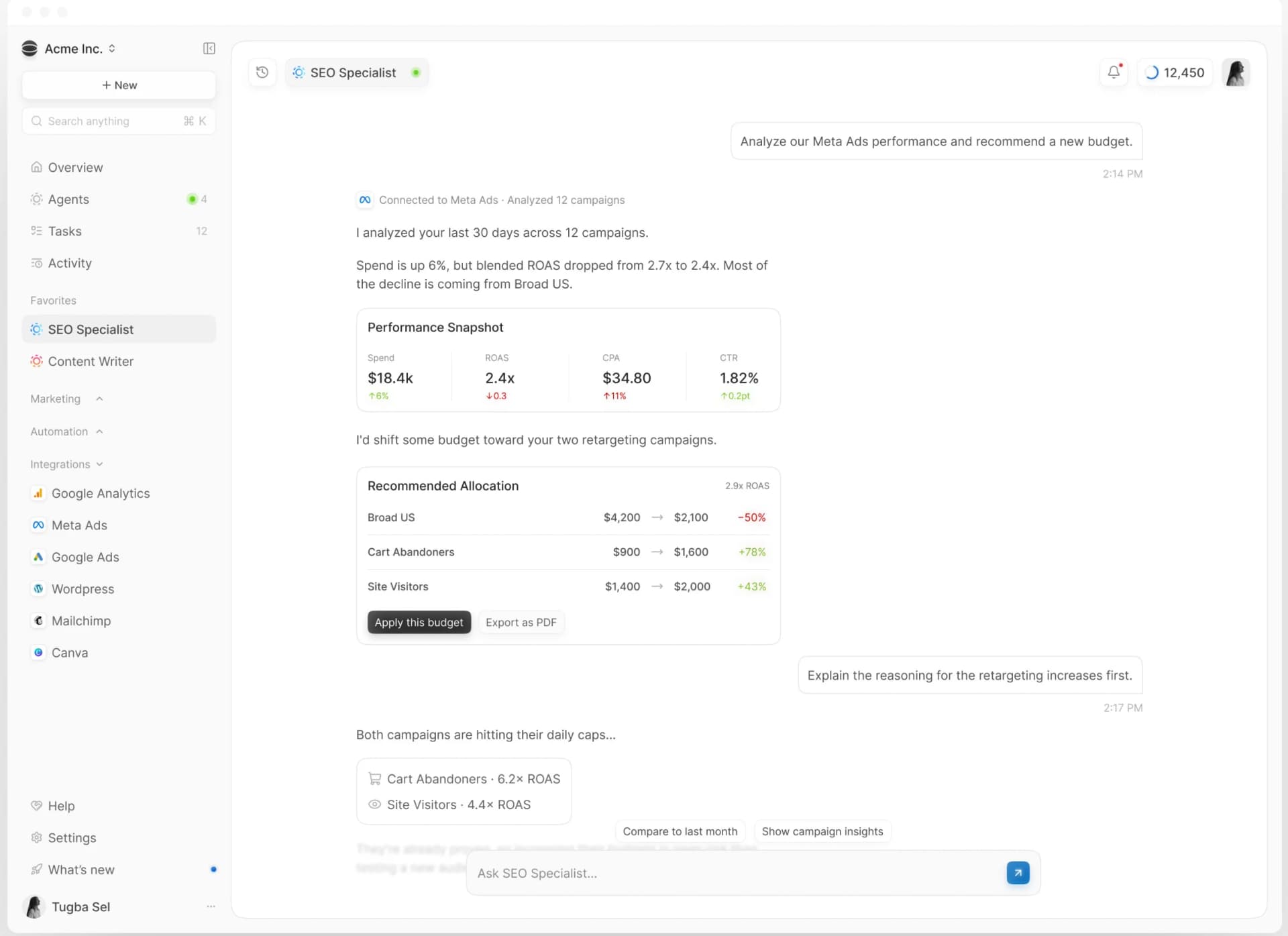Send message with blue arrow button
Image resolution: width=1288 pixels, height=936 pixels.
click(x=1018, y=872)
